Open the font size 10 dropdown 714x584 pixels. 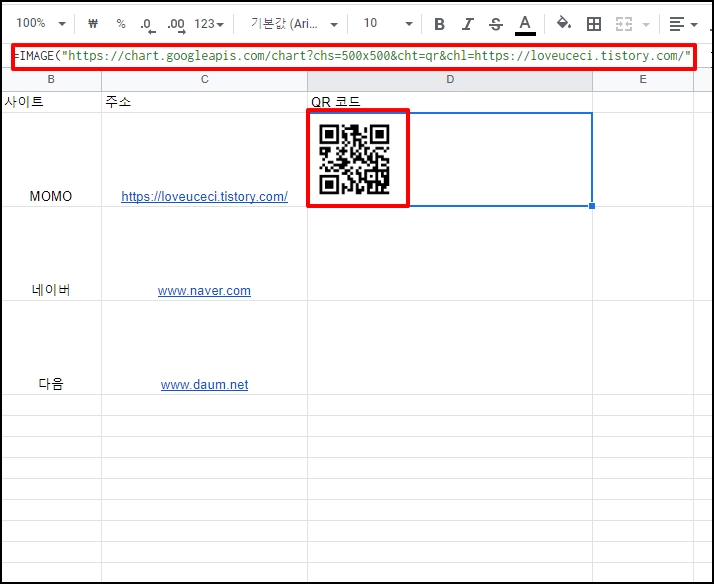pos(388,23)
